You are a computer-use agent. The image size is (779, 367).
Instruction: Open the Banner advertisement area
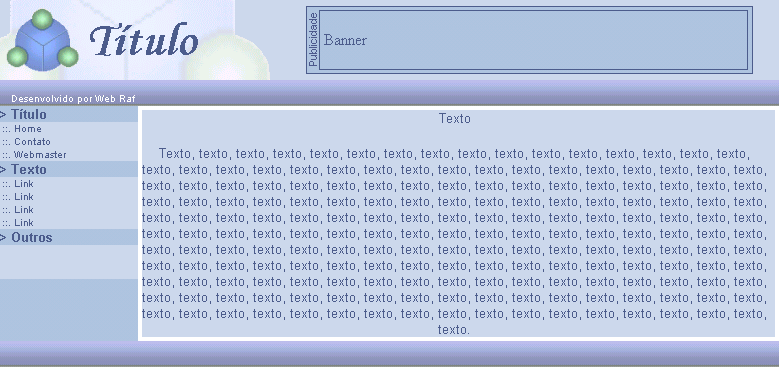point(534,40)
